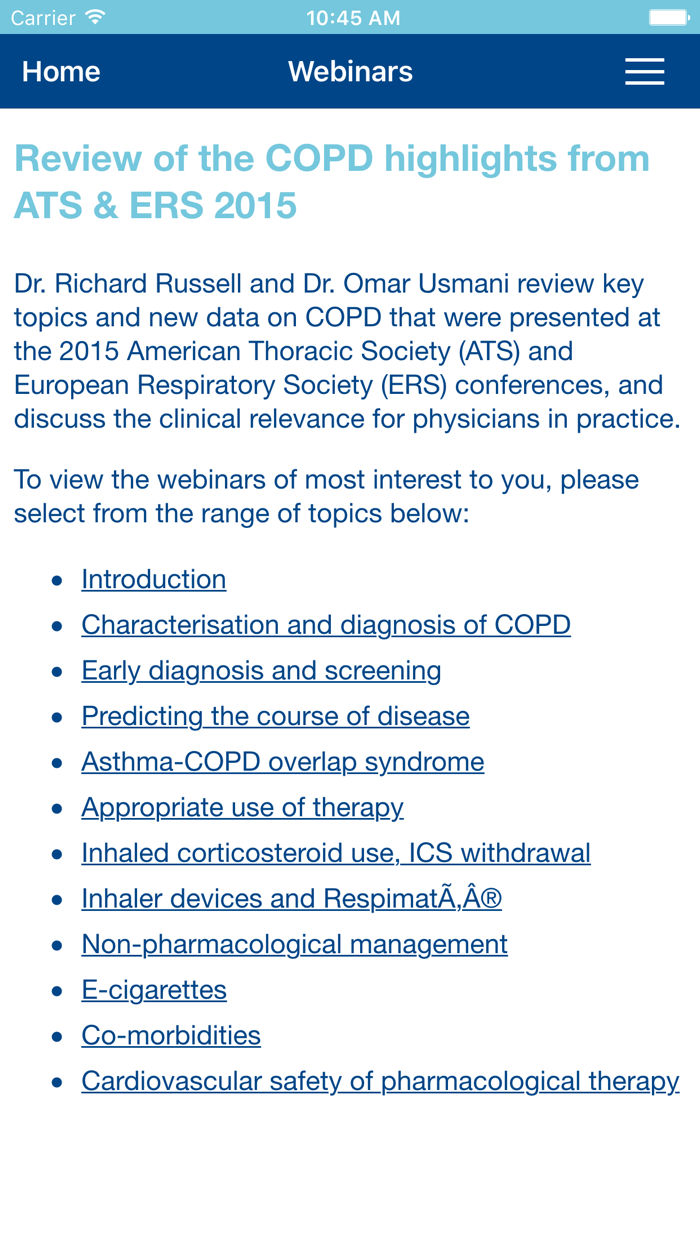Open Inhaler devices and Respimat webinar
The image size is (700, 1244).
point(292,899)
